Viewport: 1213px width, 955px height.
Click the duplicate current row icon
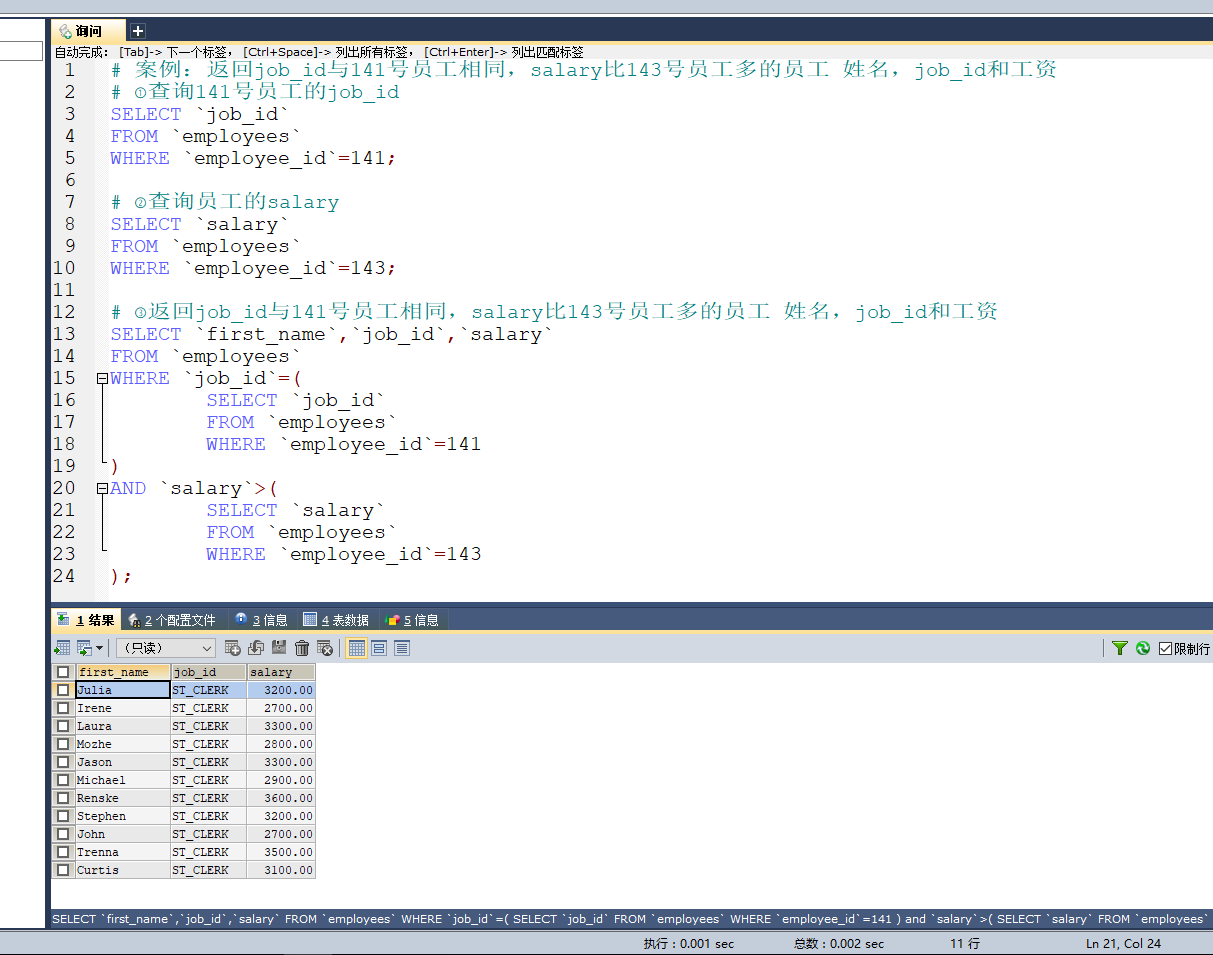tap(255, 648)
